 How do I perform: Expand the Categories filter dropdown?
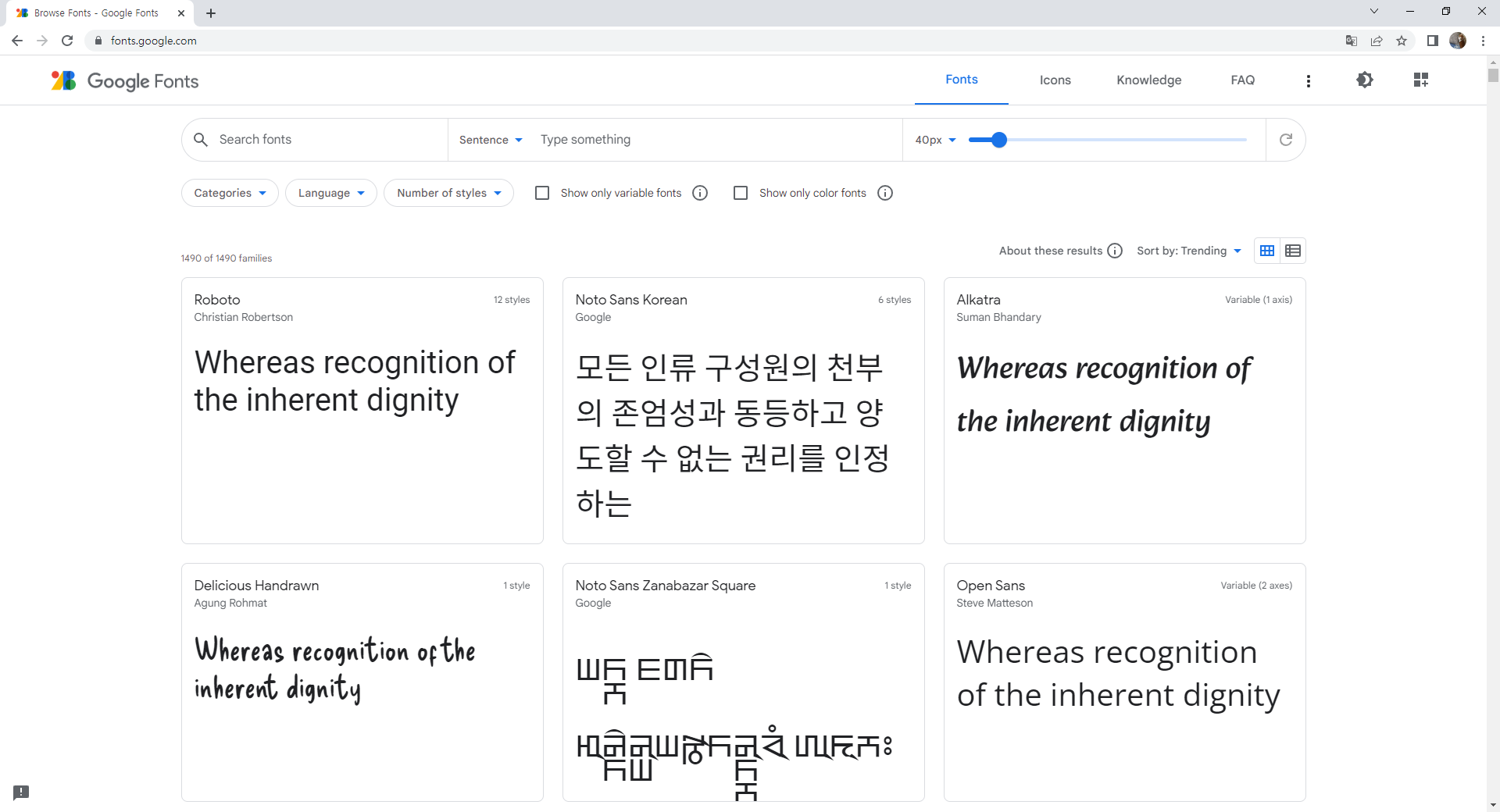click(230, 193)
